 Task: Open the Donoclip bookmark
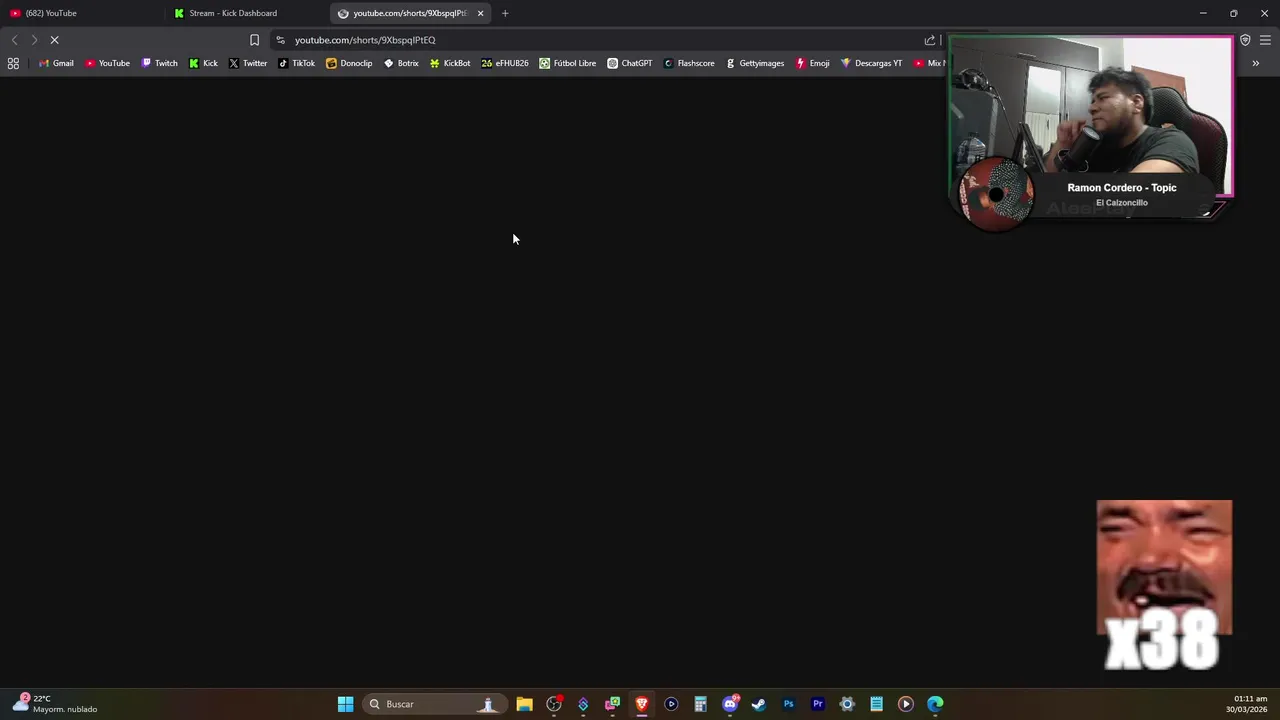[349, 63]
